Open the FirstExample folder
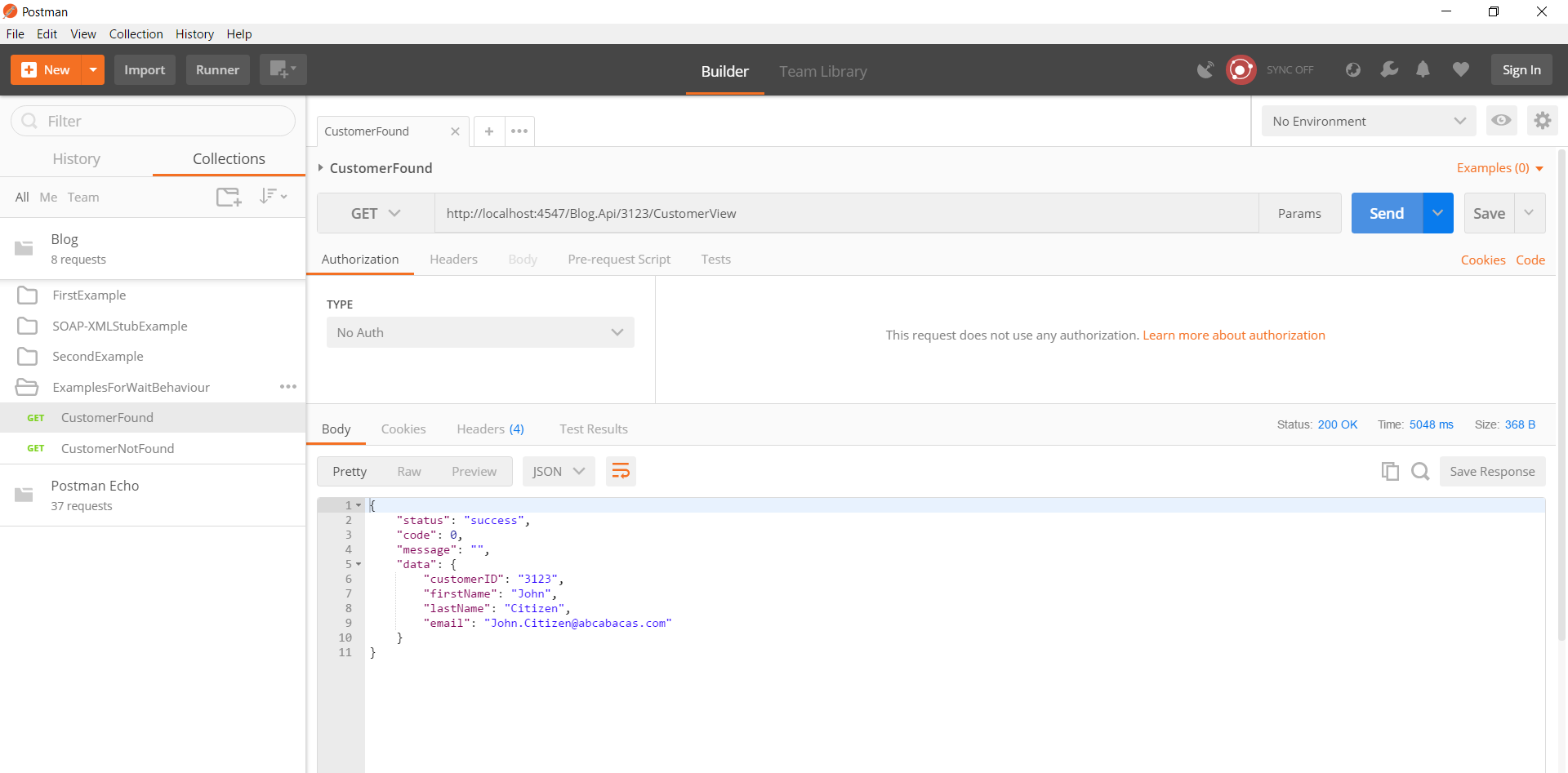1568x773 pixels. 153,295
